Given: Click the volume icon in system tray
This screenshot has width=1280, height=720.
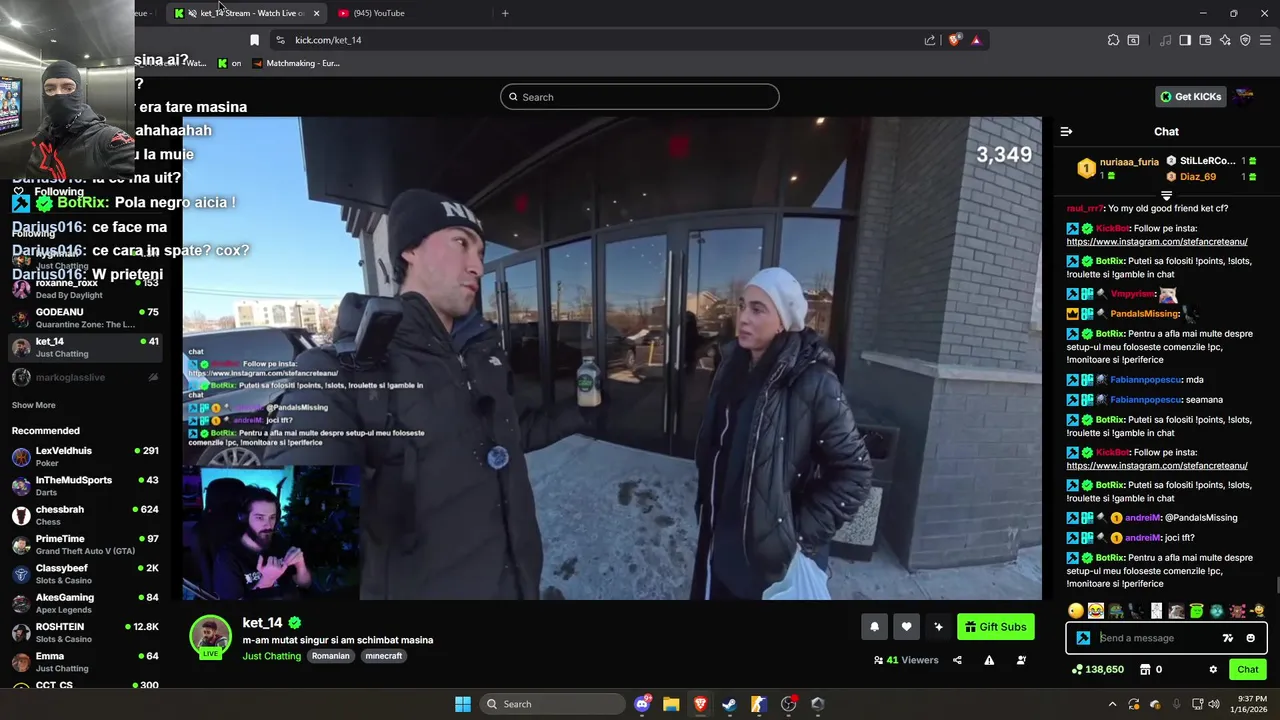Looking at the screenshot, I should point(1213,704).
